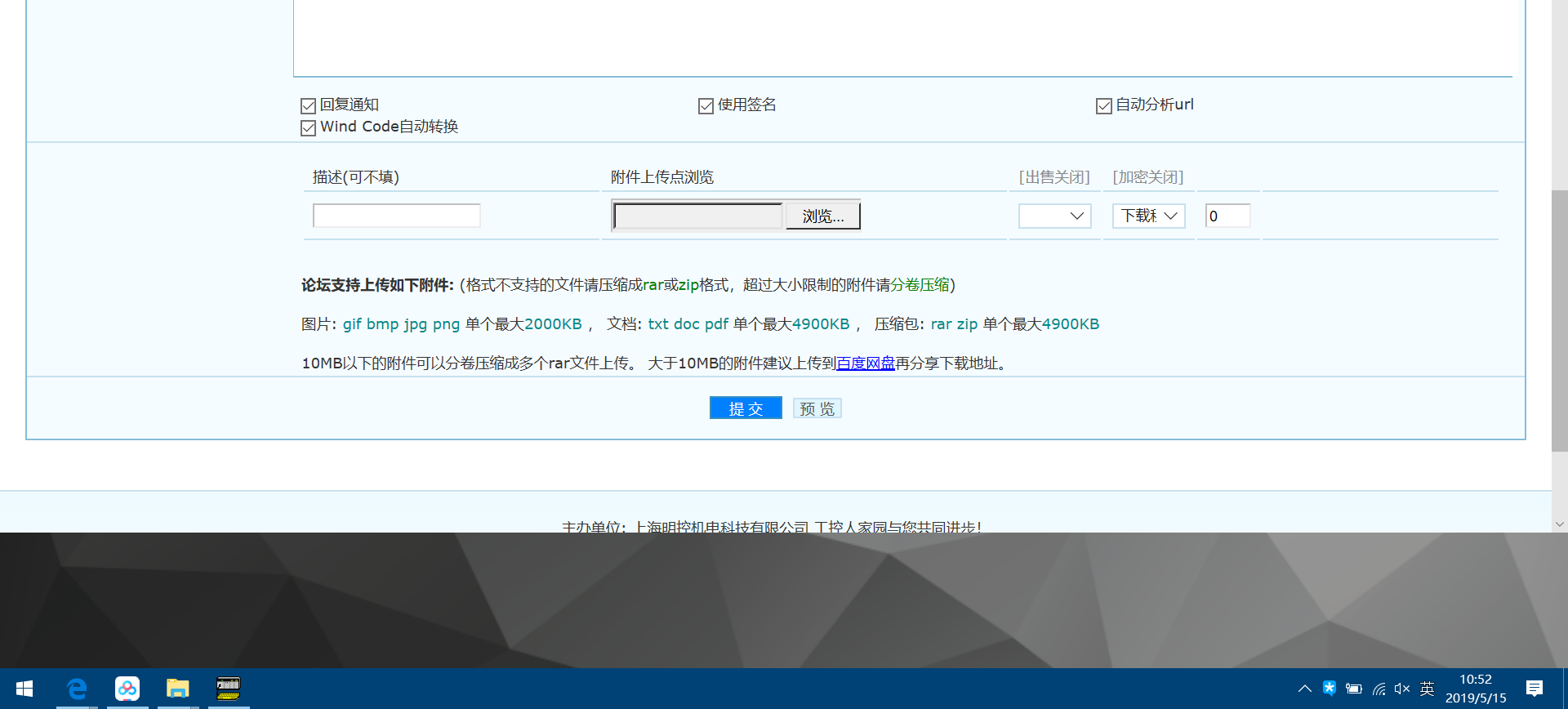Image resolution: width=1568 pixels, height=709 pixels.
Task: Show hidden system tray icons
Action: [x=1304, y=689]
